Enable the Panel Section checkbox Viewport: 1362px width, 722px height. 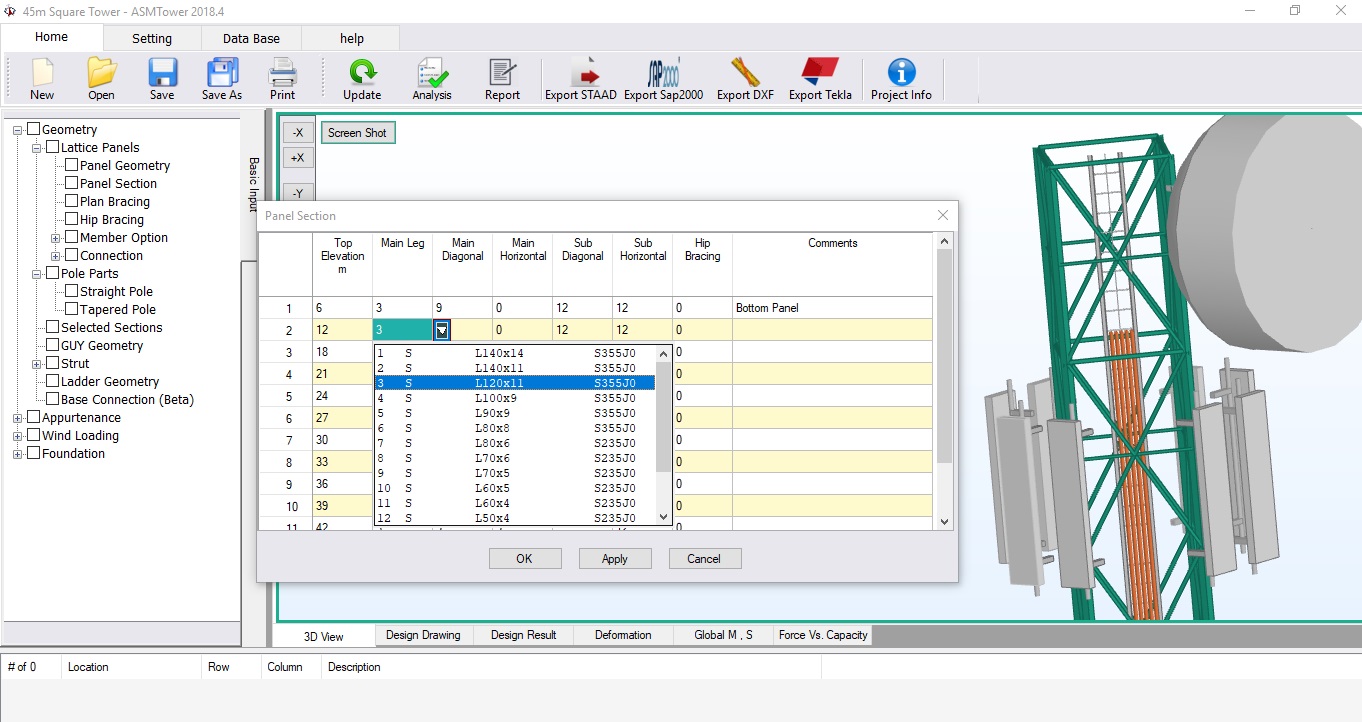[x=71, y=183]
